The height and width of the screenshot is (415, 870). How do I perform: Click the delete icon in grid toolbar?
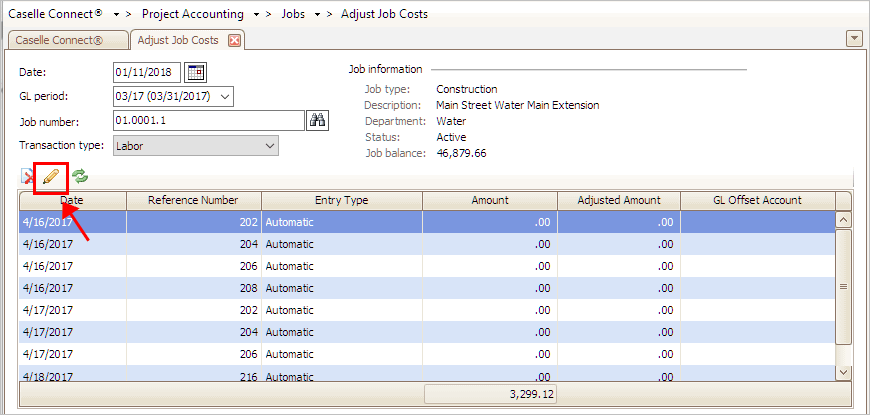click(26, 177)
